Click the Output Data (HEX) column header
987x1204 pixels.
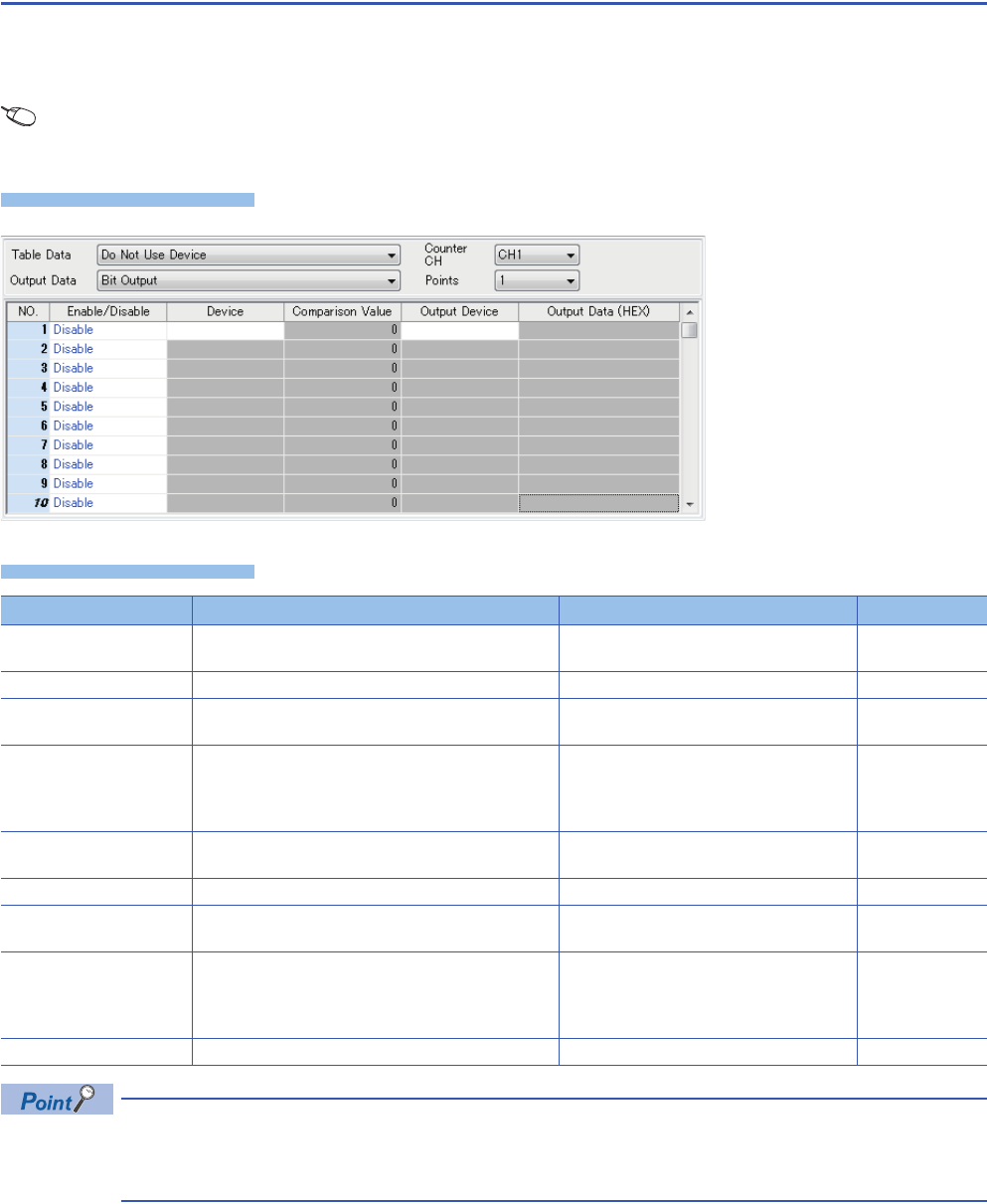(x=598, y=311)
